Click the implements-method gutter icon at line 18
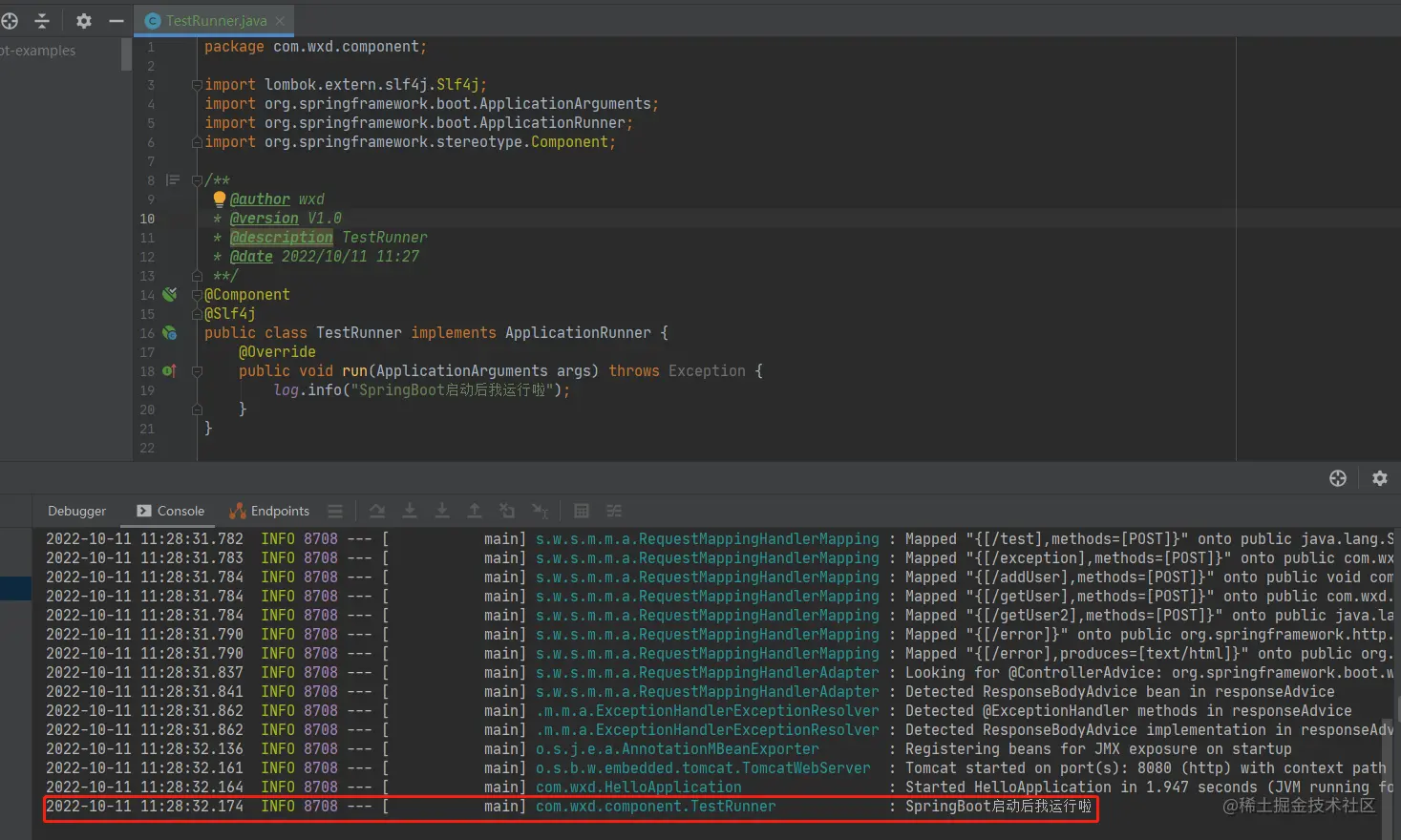Viewport: 1401px width, 840px height. click(169, 370)
